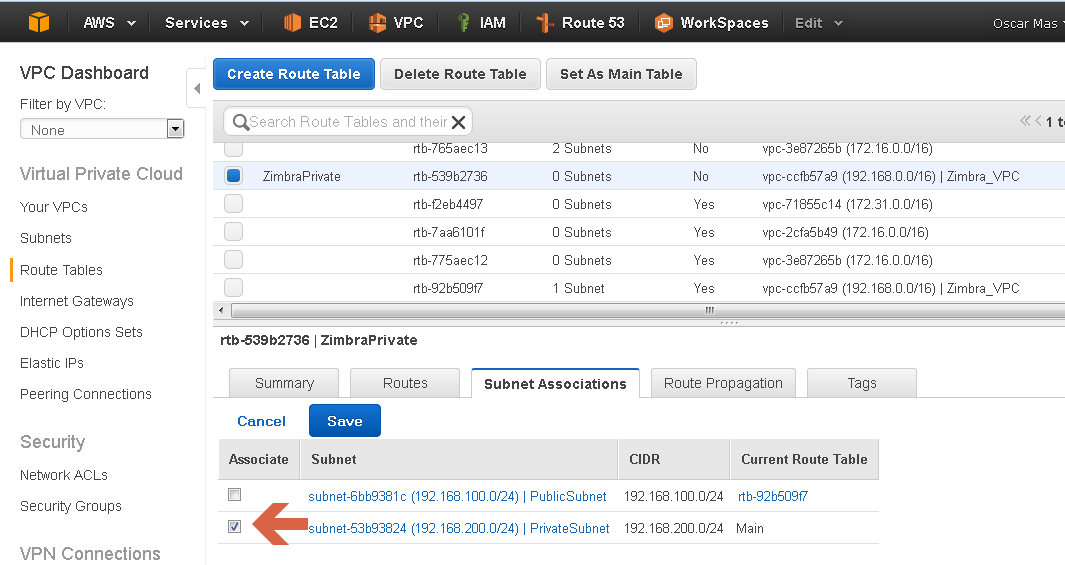Open Peering Connections in the sidebar
This screenshot has height=565, width=1065.
pos(86,394)
